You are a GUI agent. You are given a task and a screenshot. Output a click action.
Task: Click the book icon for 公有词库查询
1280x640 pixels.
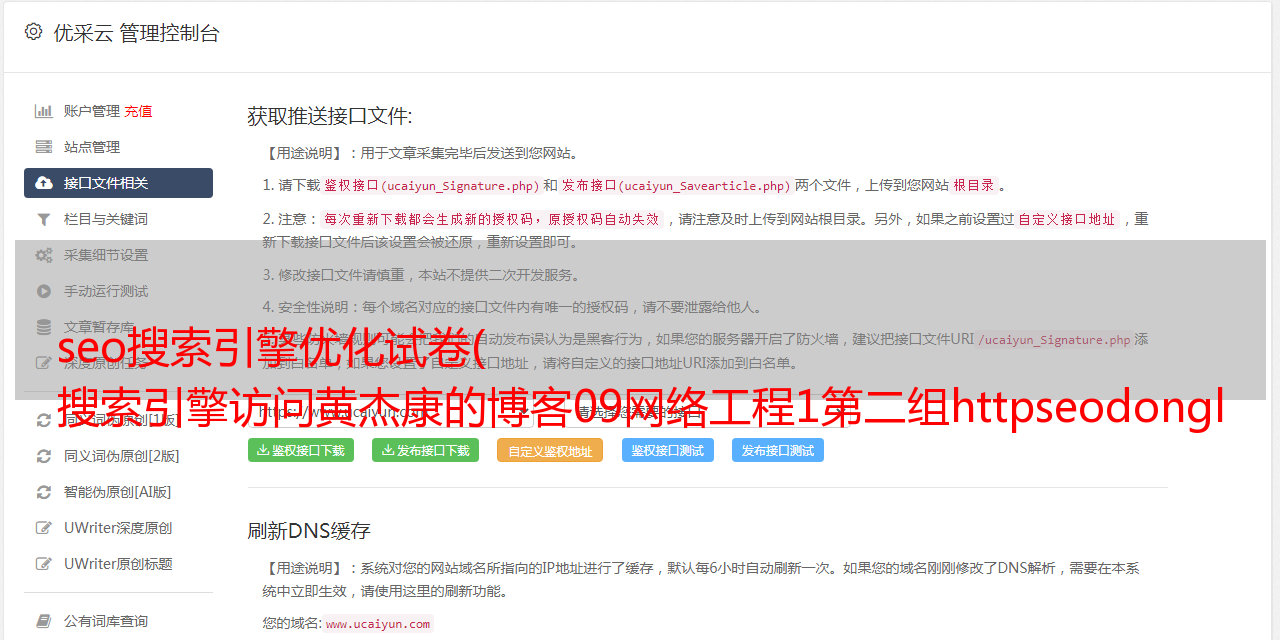44,621
